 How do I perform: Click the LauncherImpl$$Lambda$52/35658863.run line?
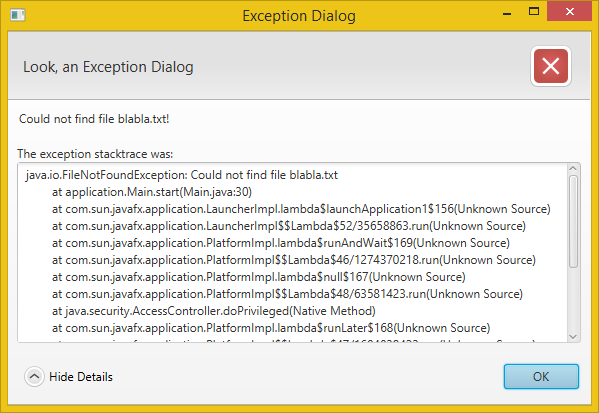(289, 226)
